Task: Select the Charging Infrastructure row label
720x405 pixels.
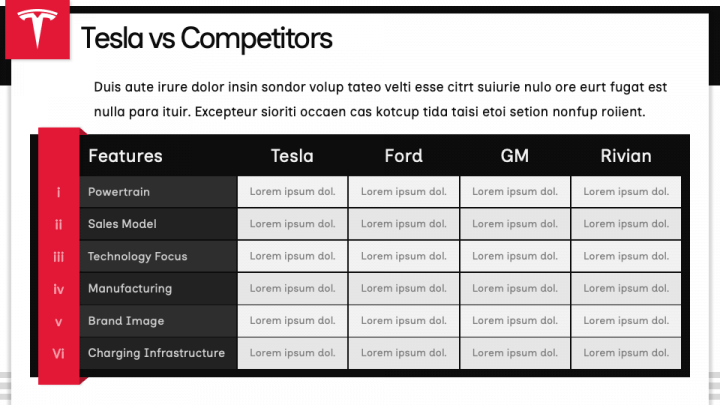Action: click(157, 353)
